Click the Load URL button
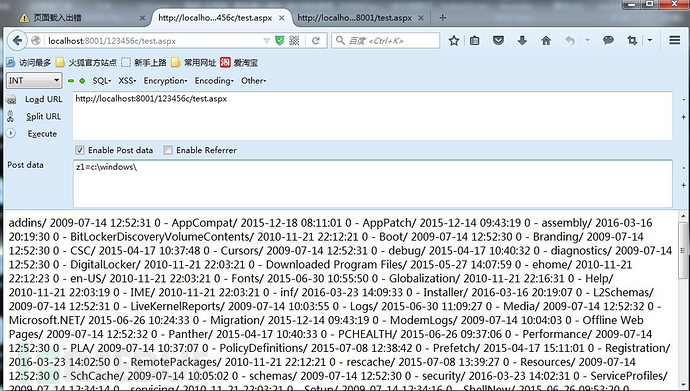 point(43,99)
